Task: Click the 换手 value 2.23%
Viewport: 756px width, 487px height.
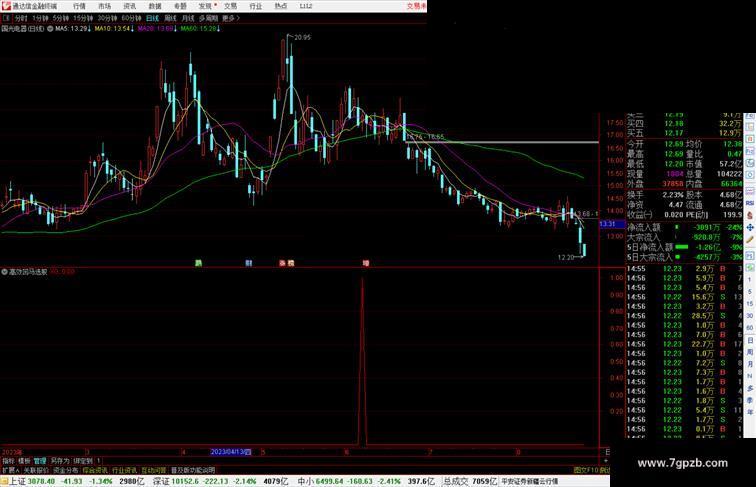Action: [673, 195]
